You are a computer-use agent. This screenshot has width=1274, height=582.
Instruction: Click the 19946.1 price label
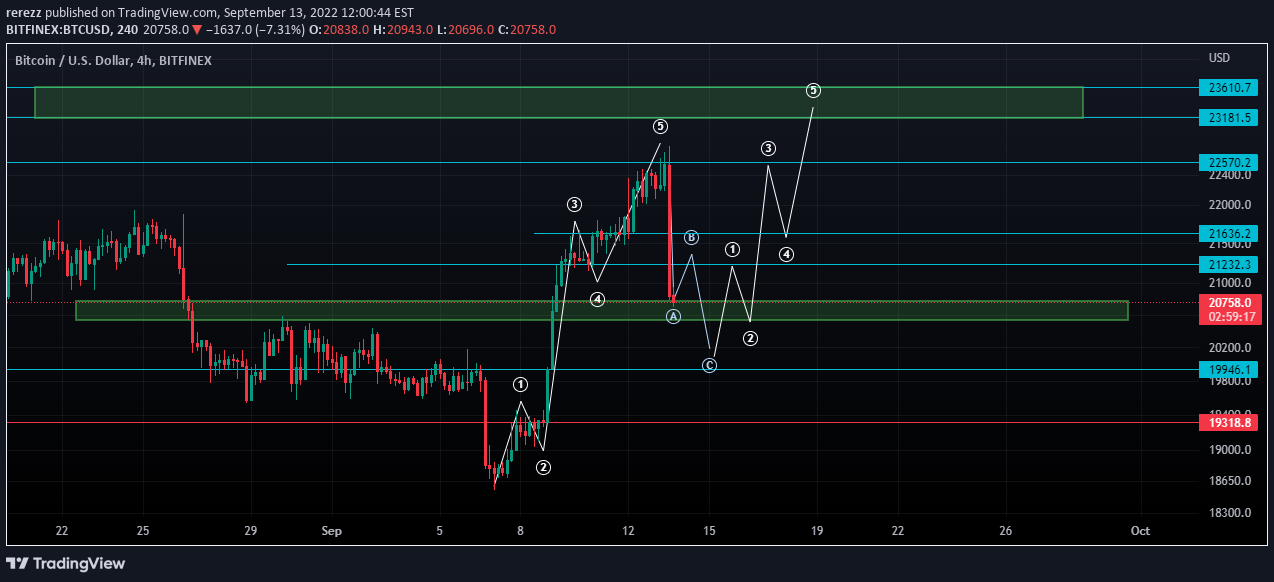pyautogui.click(x=1229, y=370)
